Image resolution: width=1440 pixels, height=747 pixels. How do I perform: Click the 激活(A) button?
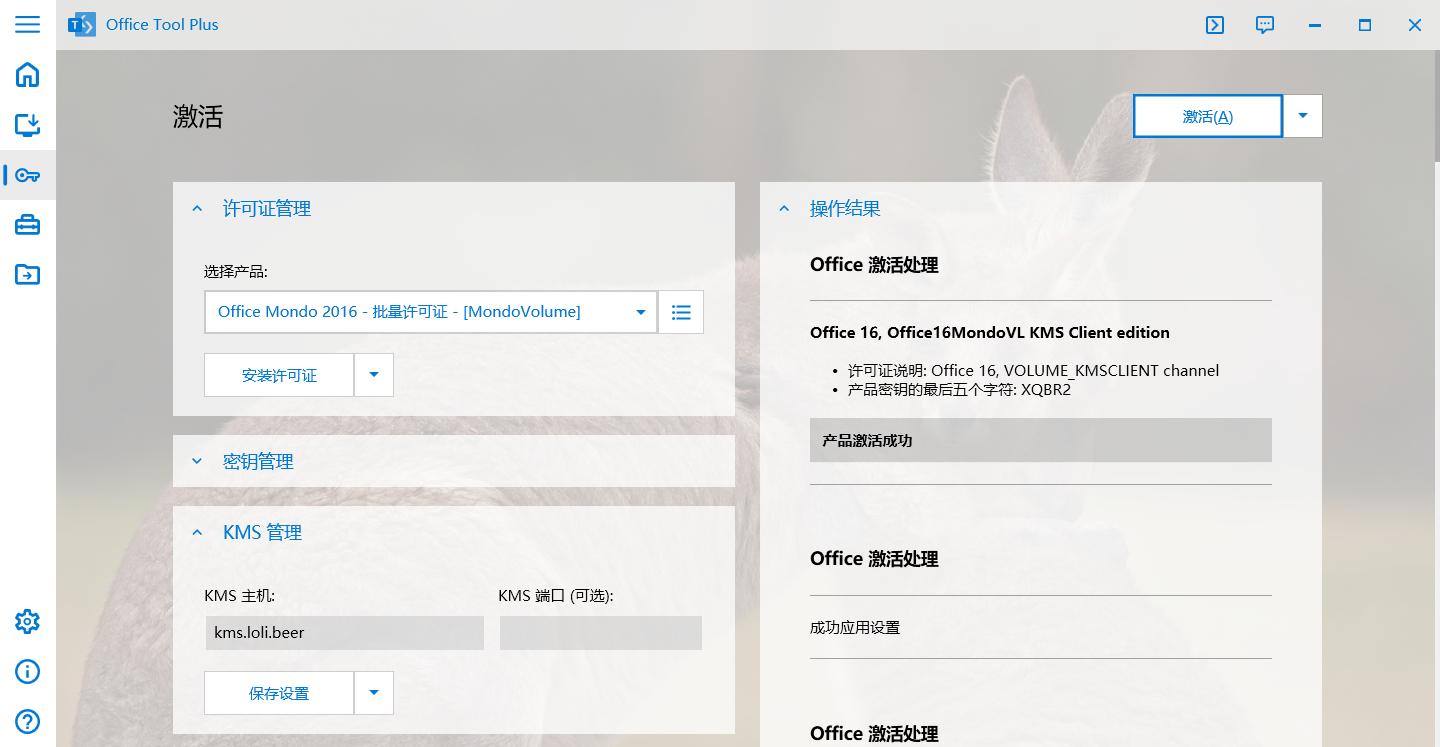[1207, 115]
